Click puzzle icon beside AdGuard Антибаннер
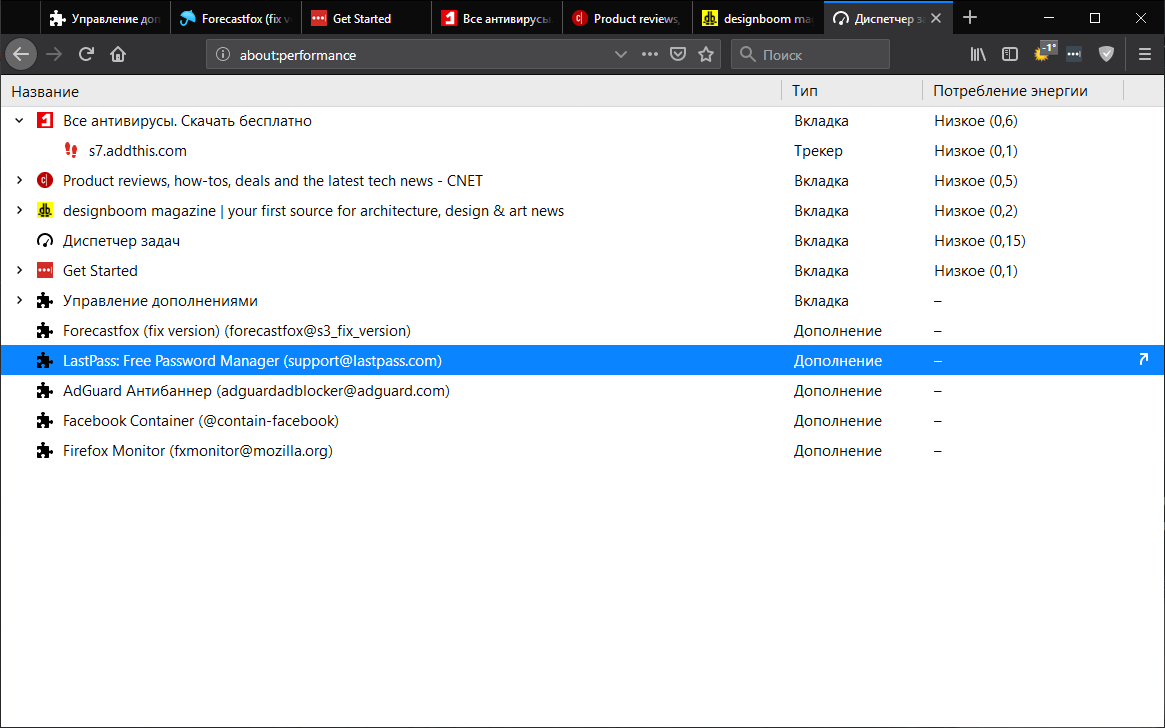This screenshot has width=1165, height=728. [x=45, y=391]
